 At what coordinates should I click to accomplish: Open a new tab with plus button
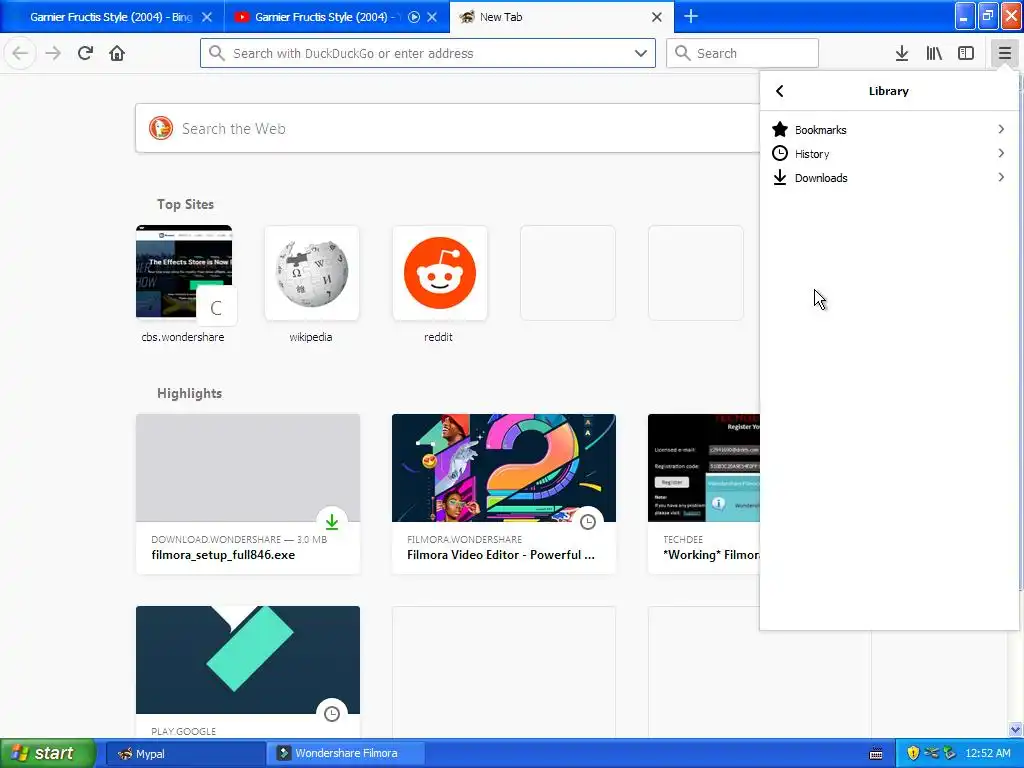[691, 16]
